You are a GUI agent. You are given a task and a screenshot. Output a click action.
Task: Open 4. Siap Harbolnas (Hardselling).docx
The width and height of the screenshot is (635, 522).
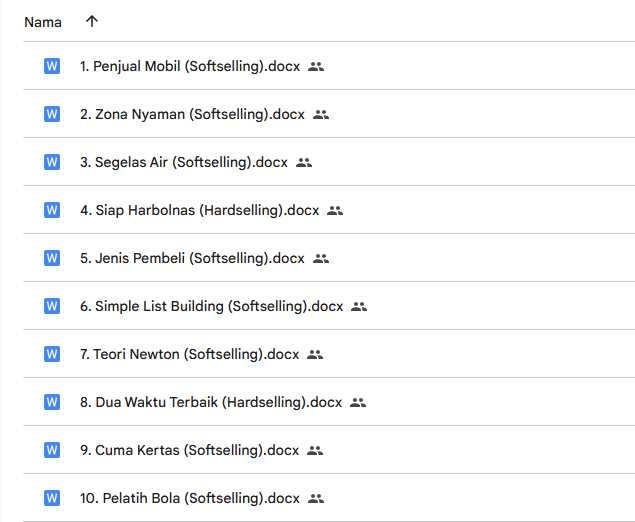pyautogui.click(x=199, y=210)
